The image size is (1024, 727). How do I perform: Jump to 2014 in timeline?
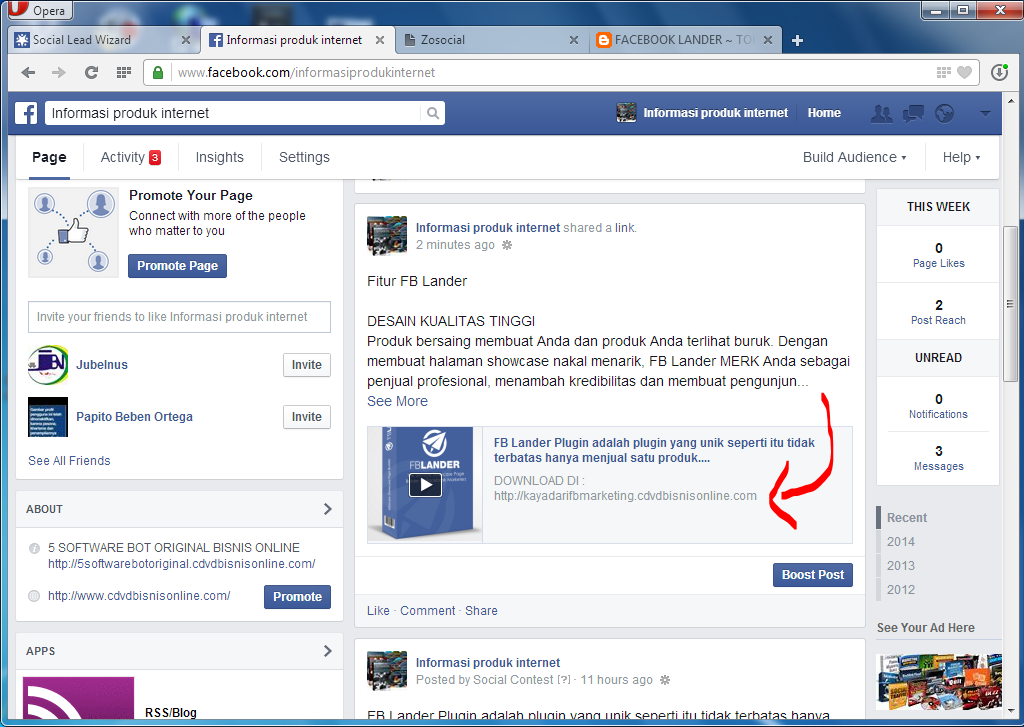click(901, 541)
